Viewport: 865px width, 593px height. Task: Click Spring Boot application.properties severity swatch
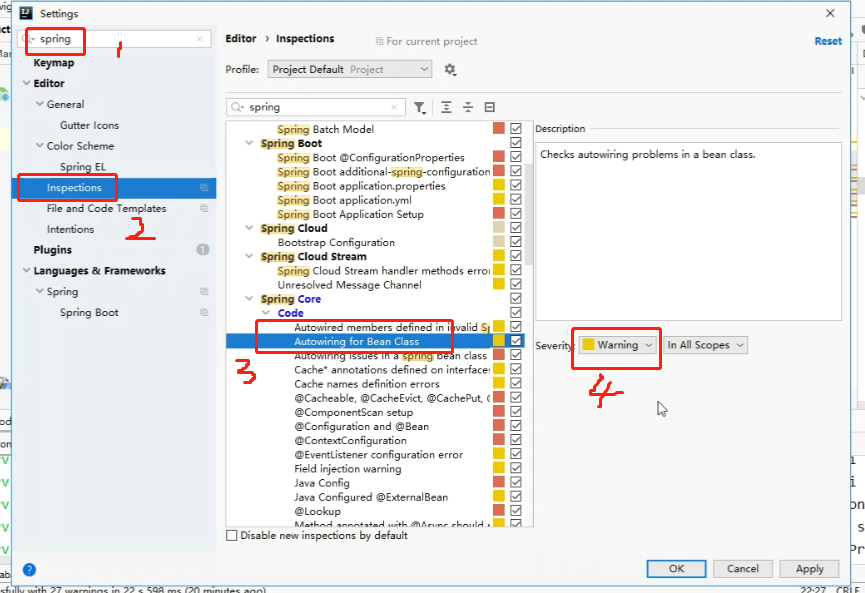pyautogui.click(x=499, y=185)
